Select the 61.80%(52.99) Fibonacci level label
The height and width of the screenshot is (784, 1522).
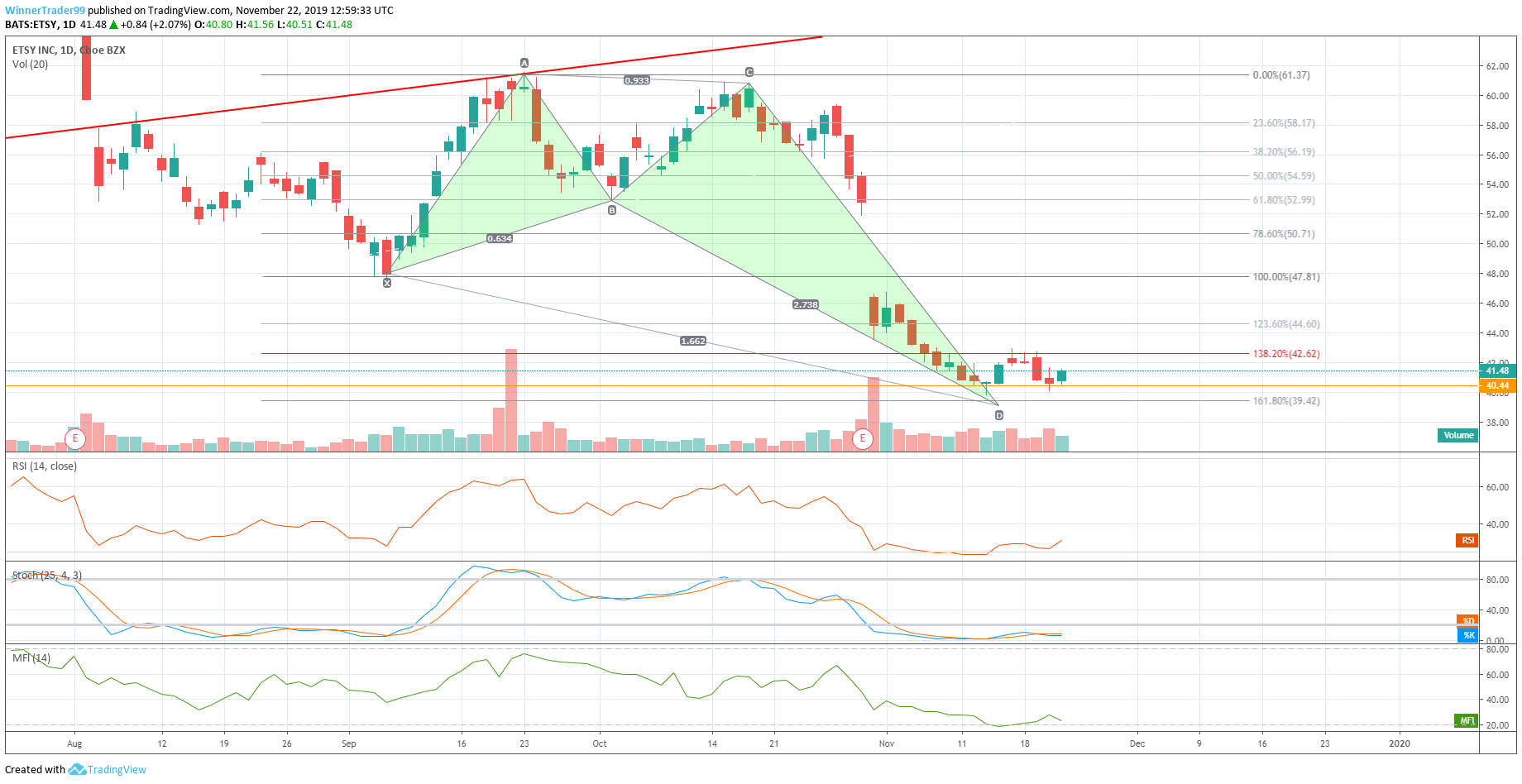click(x=1284, y=200)
